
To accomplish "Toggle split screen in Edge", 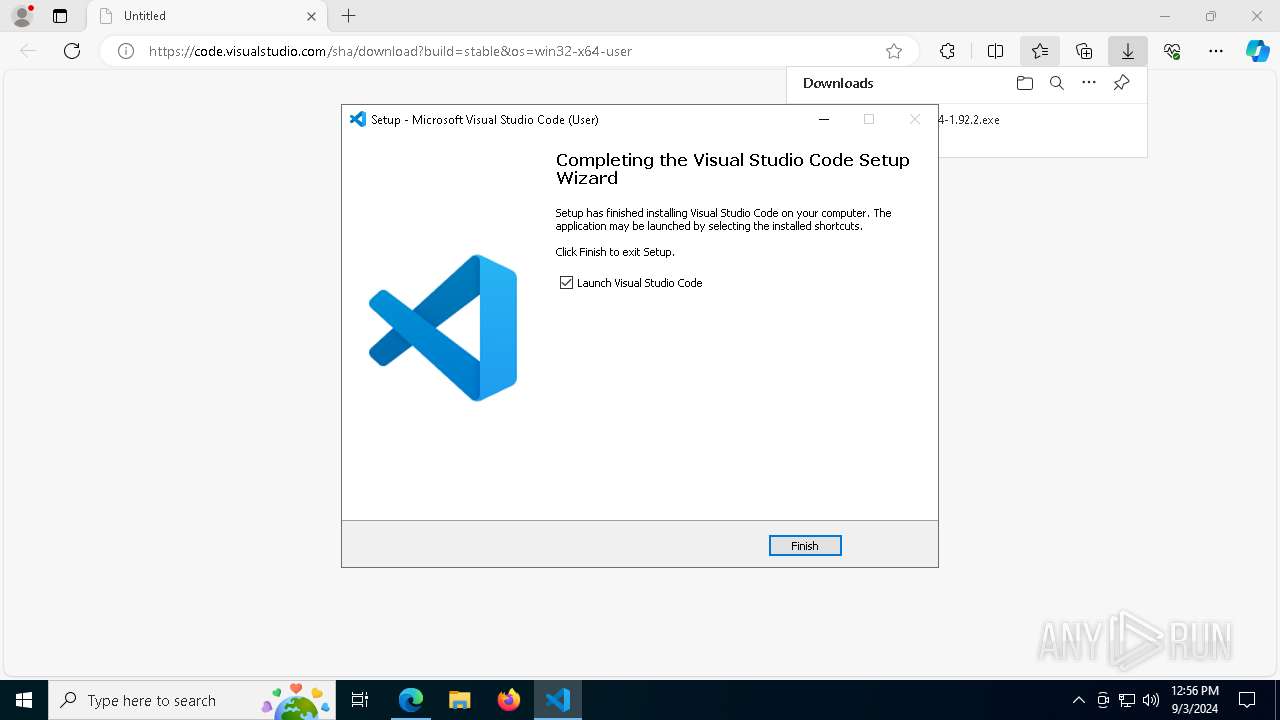I will tap(995, 51).
